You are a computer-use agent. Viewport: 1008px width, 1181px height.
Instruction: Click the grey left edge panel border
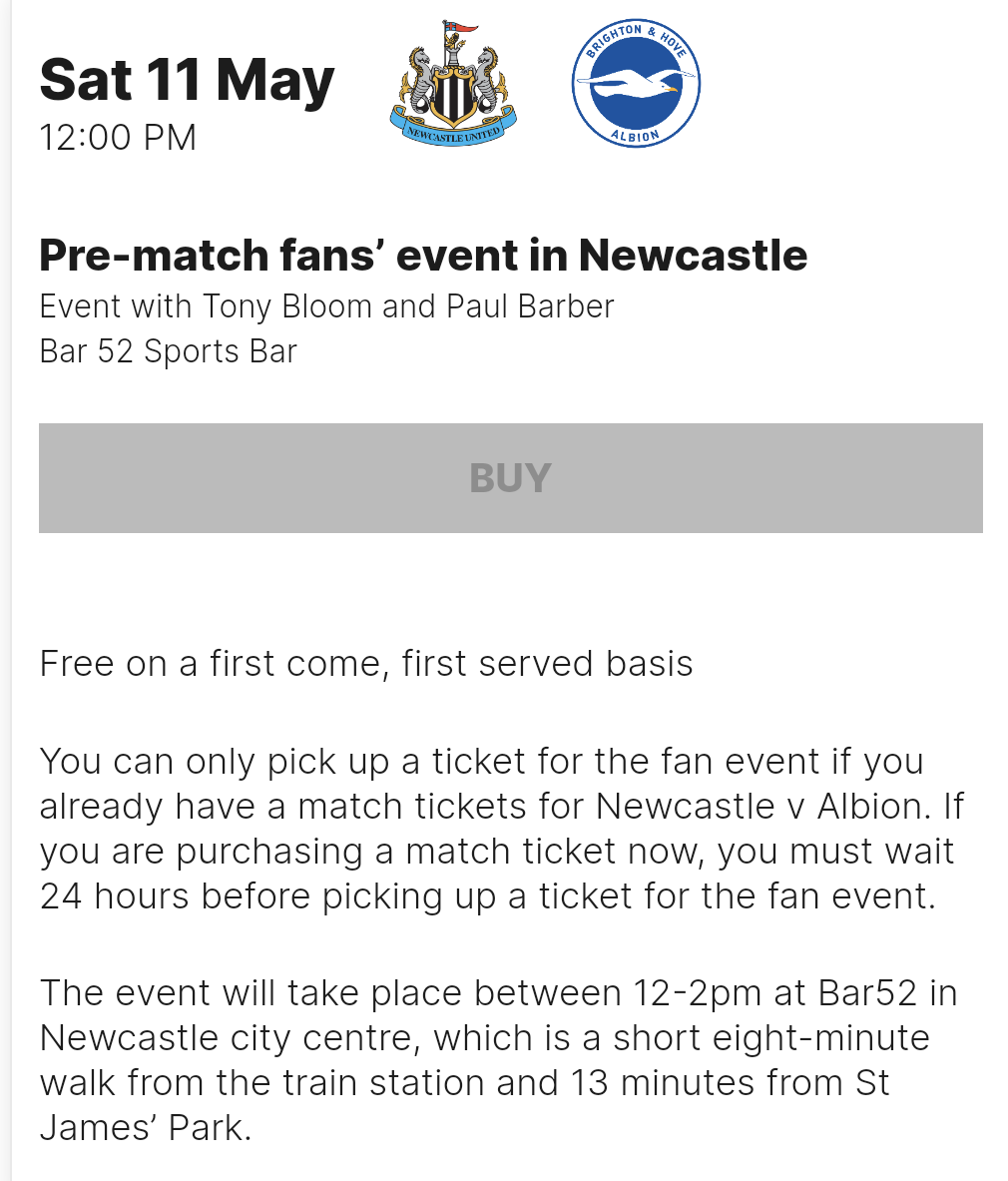6,591
